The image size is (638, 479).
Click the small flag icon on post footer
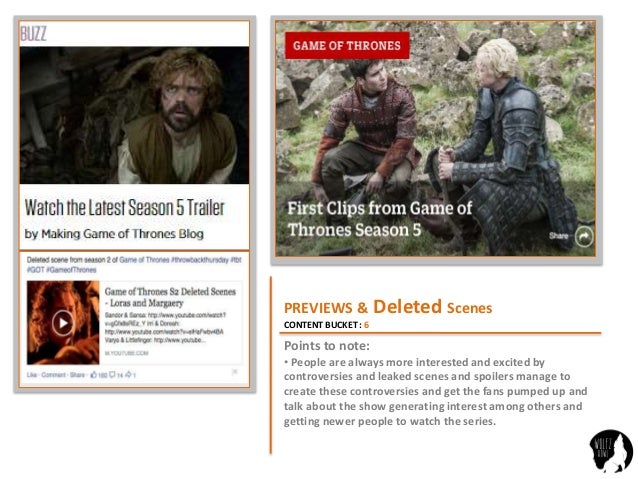click(234, 372)
